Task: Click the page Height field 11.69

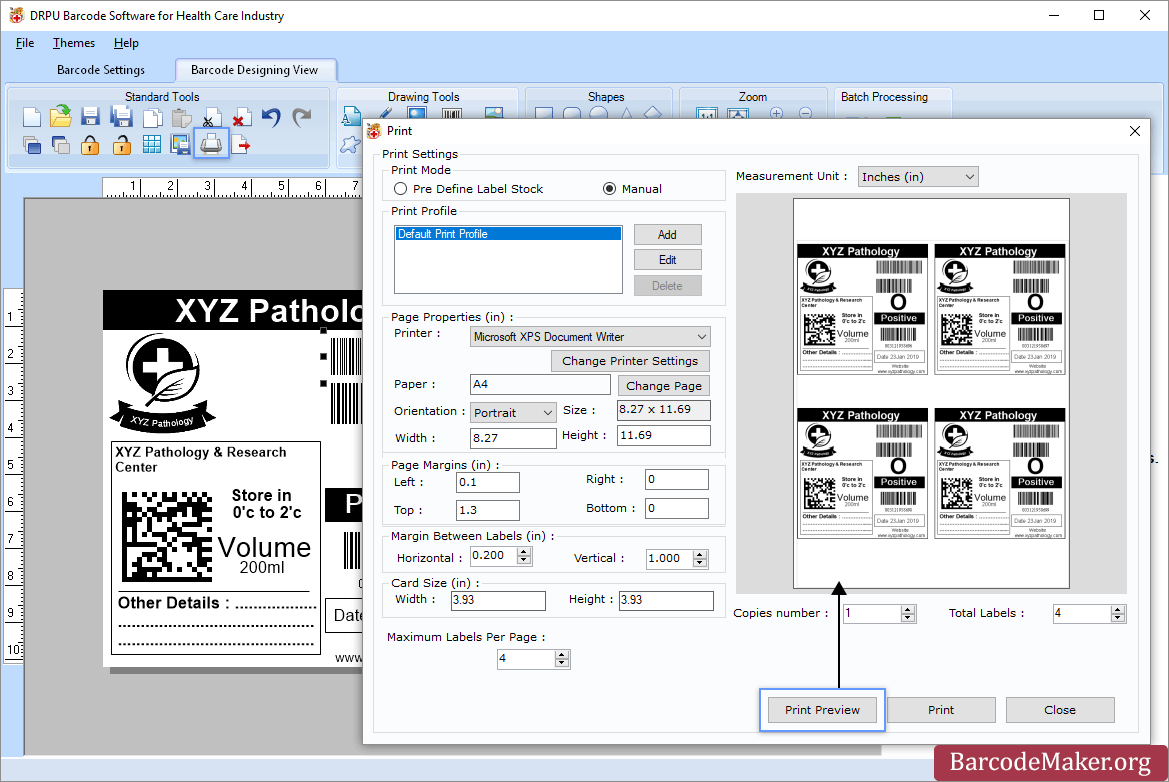Action: coord(664,435)
